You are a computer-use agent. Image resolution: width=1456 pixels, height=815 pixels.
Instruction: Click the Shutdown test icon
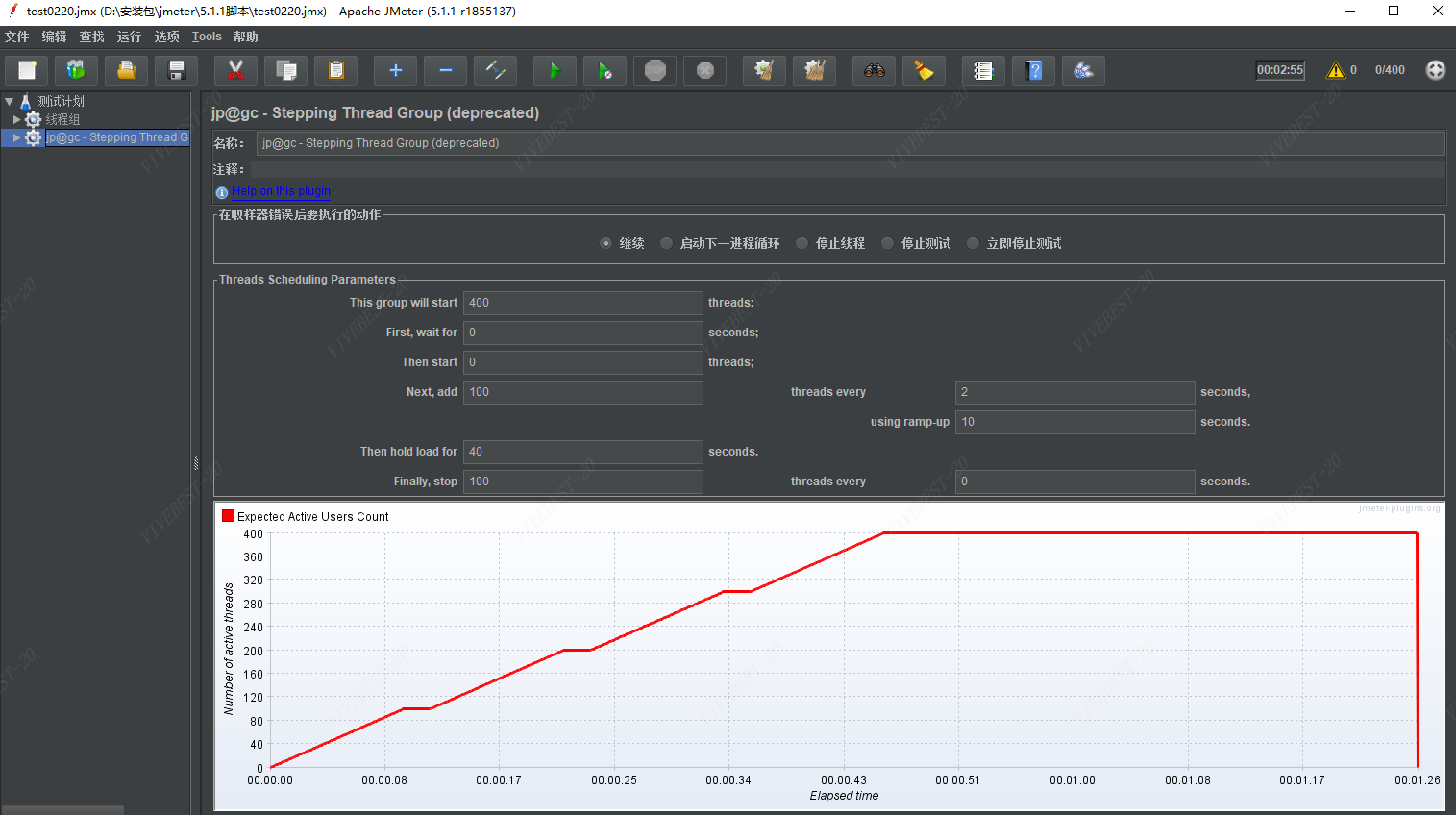tap(704, 70)
